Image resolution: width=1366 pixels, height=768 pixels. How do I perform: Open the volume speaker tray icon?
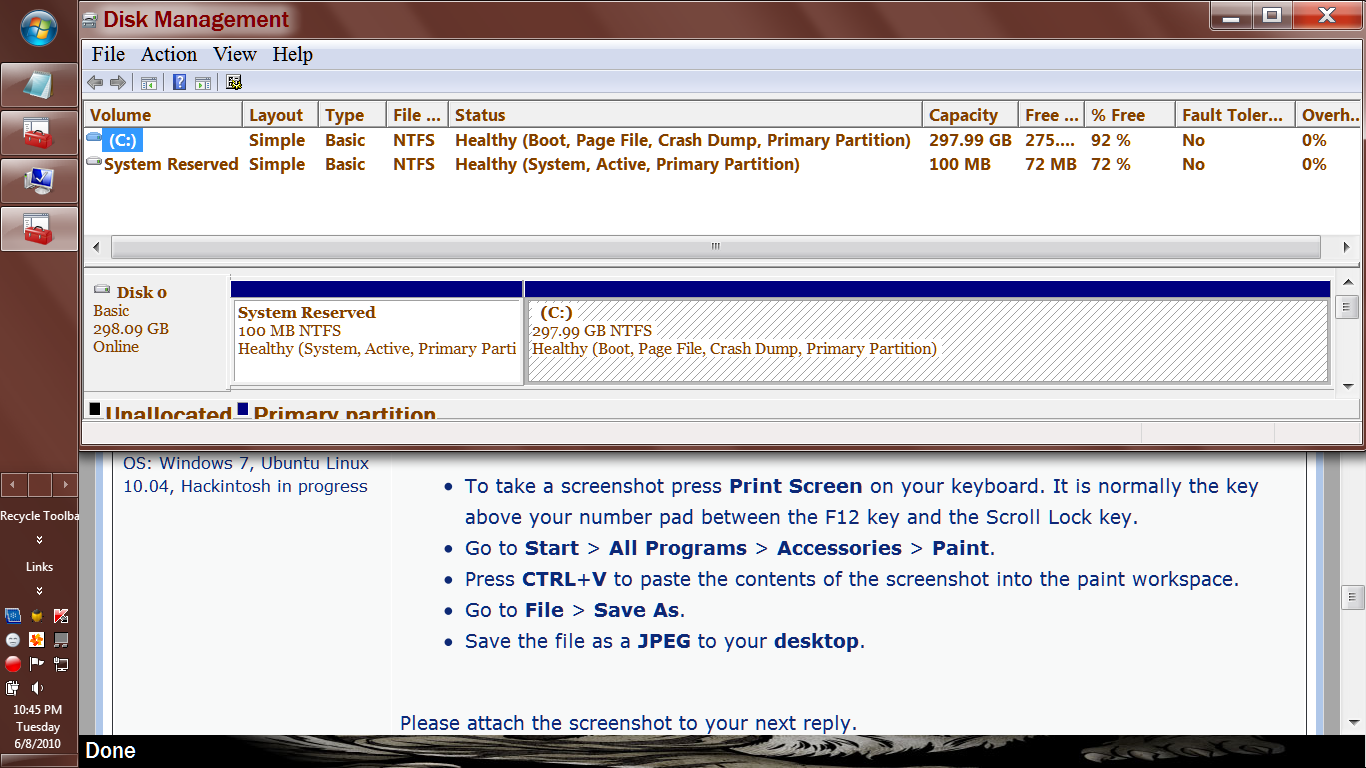coord(37,687)
